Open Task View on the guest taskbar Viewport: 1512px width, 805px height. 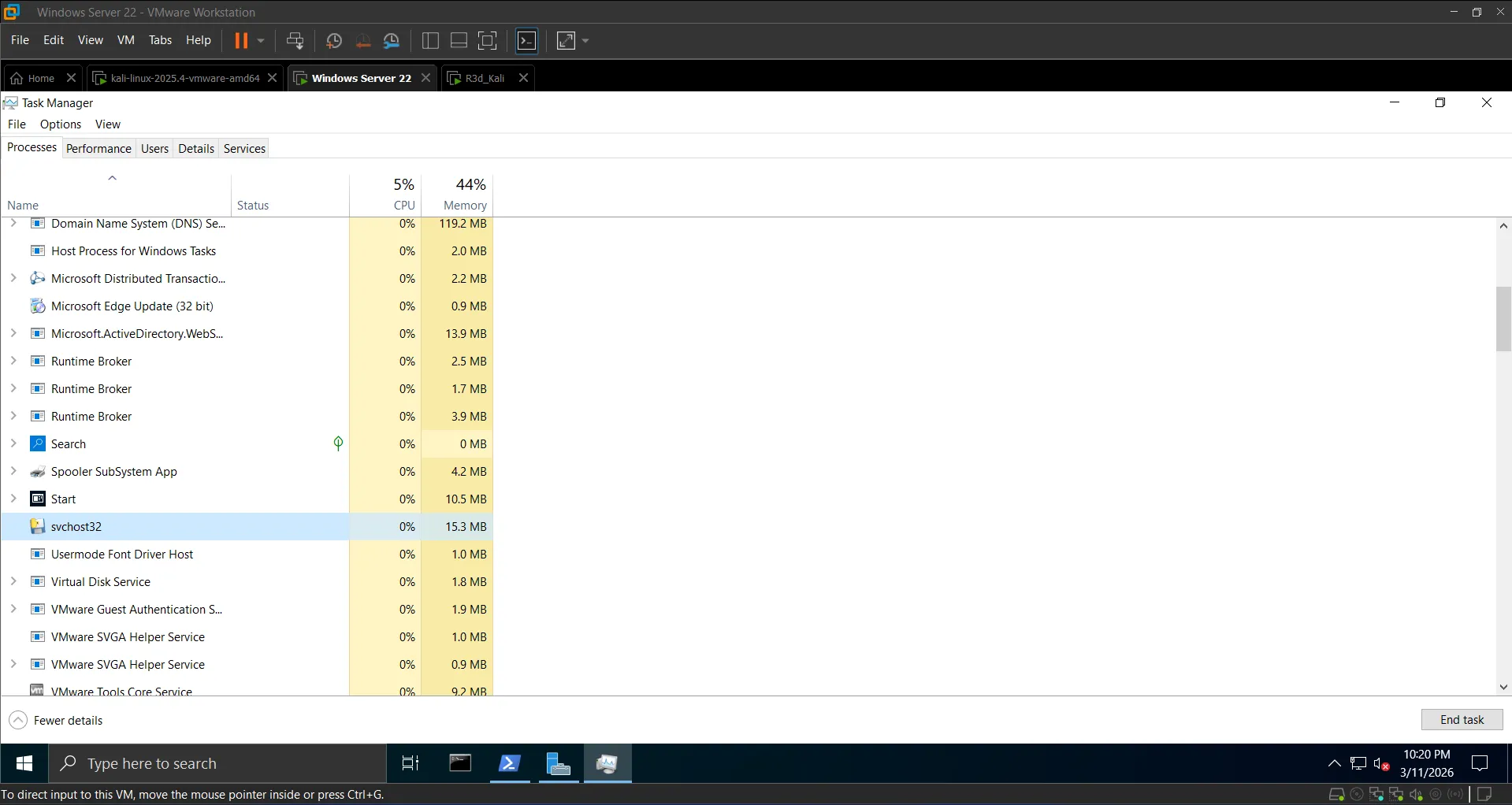click(411, 763)
